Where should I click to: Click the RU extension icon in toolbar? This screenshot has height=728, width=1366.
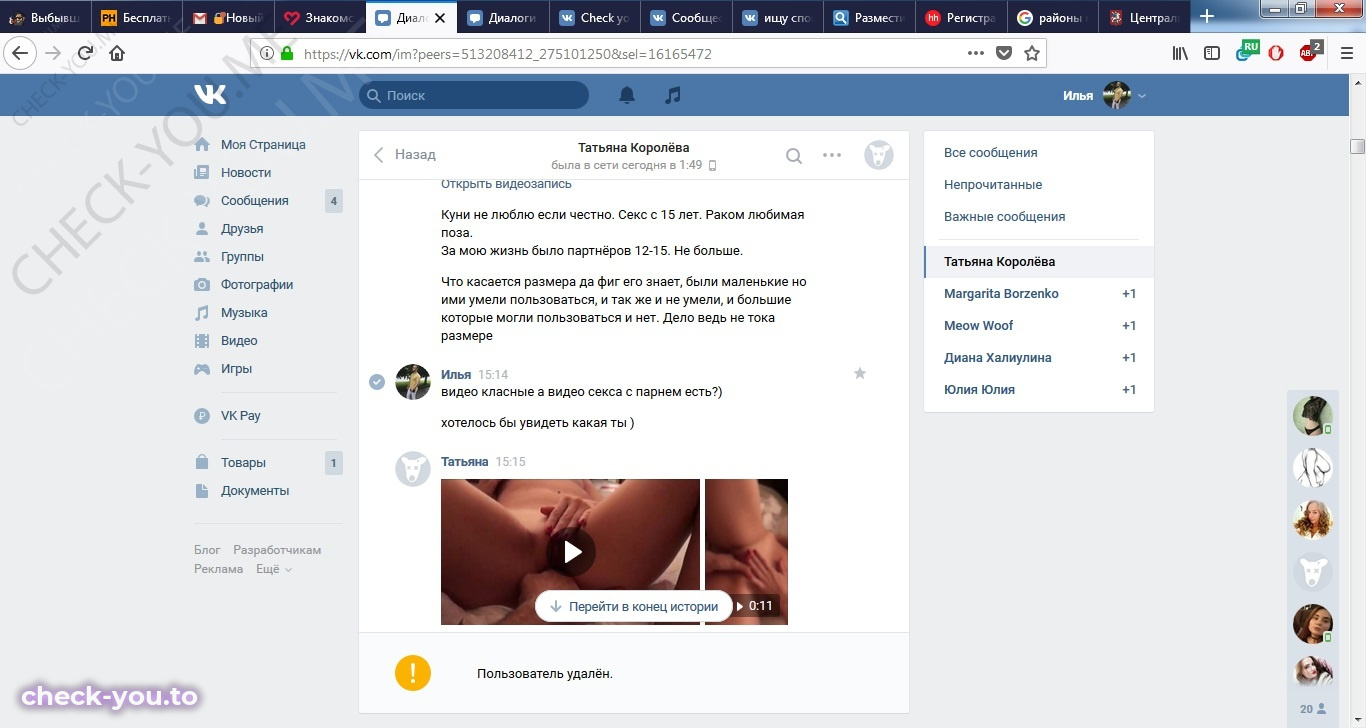1246,50
